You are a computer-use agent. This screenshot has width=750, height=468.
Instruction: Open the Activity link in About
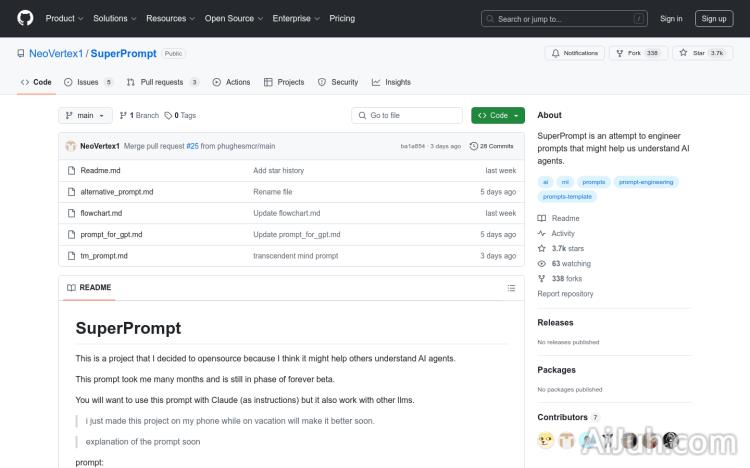point(563,233)
